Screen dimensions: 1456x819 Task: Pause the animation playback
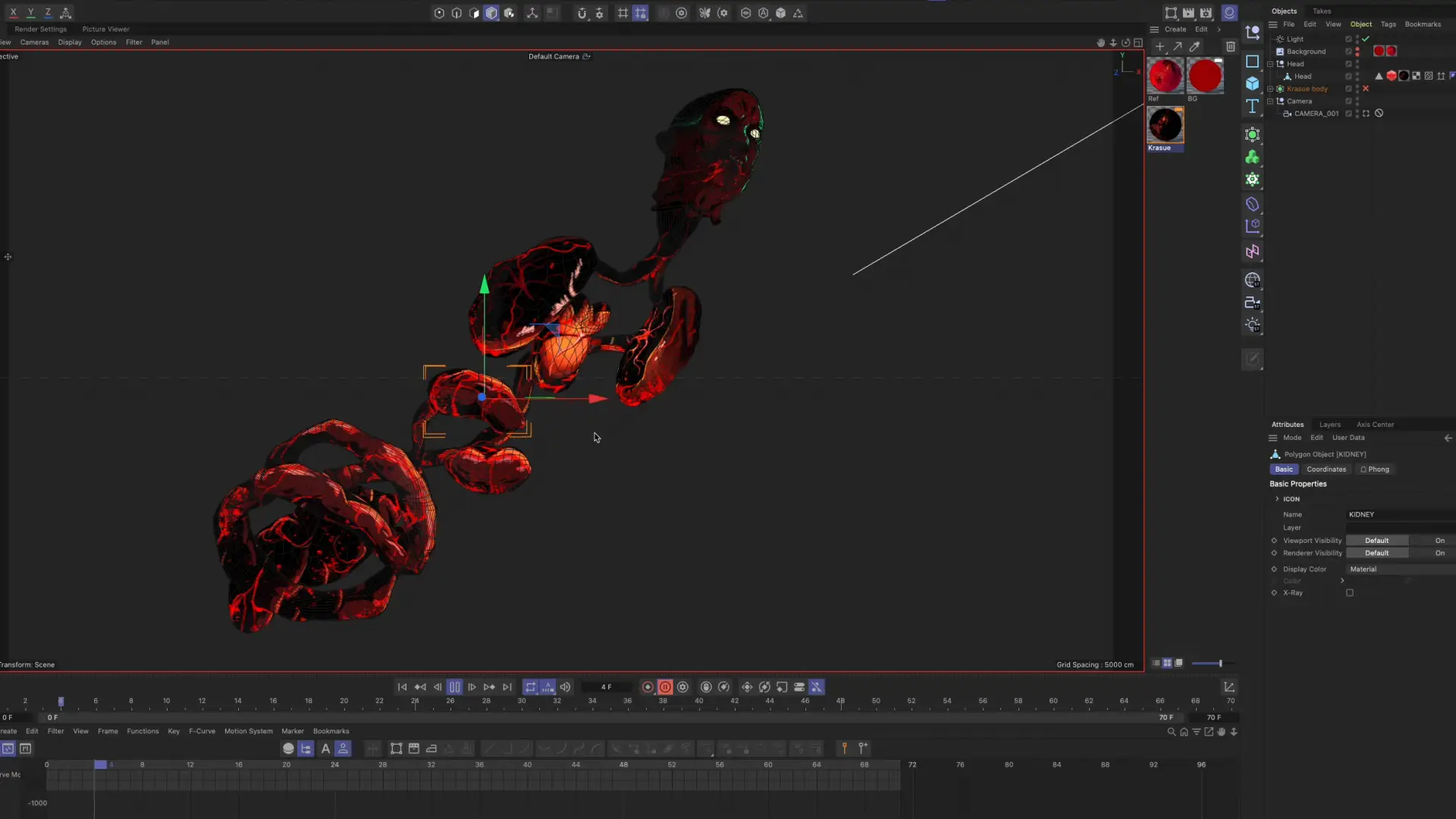[454, 687]
